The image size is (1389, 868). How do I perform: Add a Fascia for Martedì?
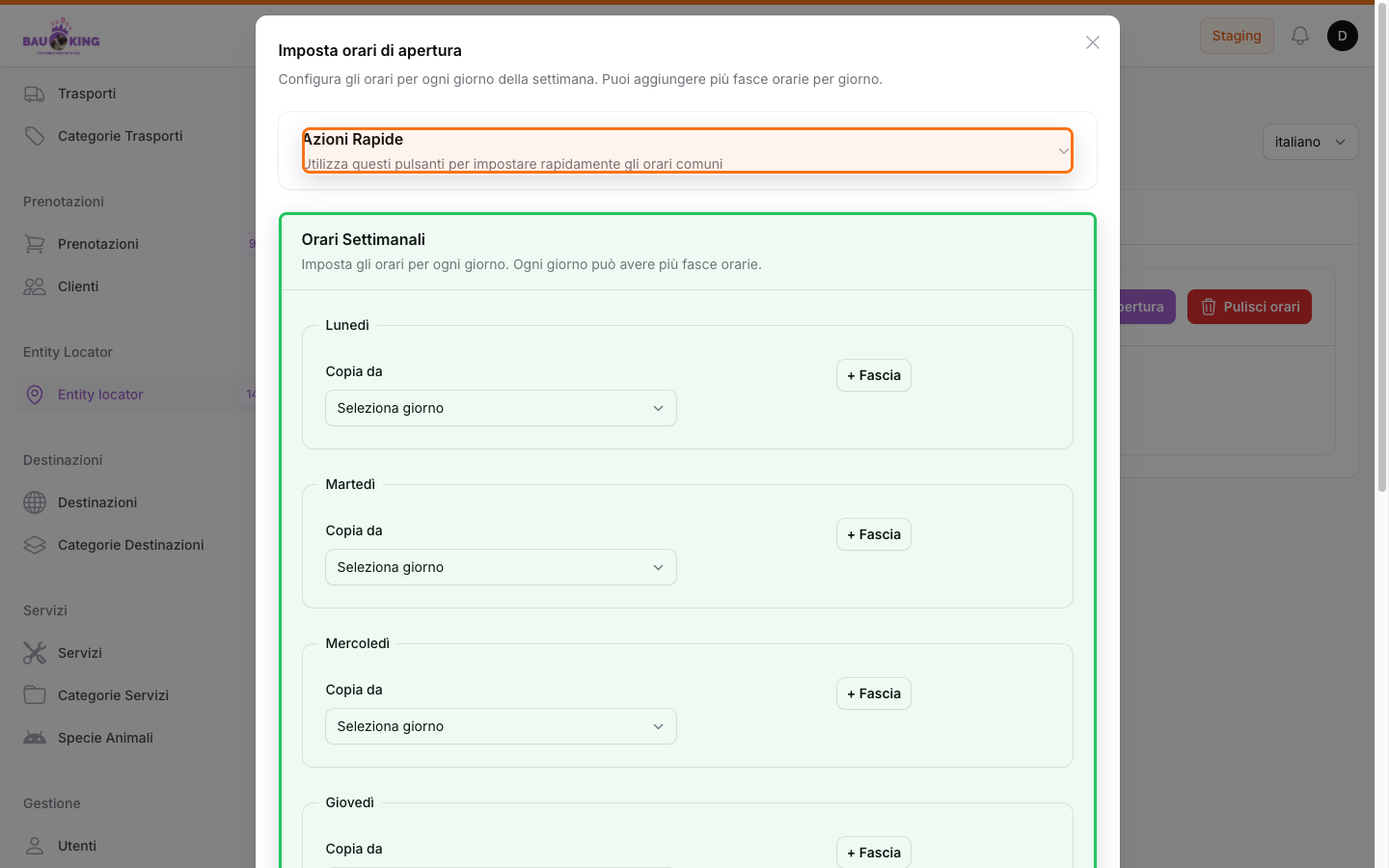point(874,534)
